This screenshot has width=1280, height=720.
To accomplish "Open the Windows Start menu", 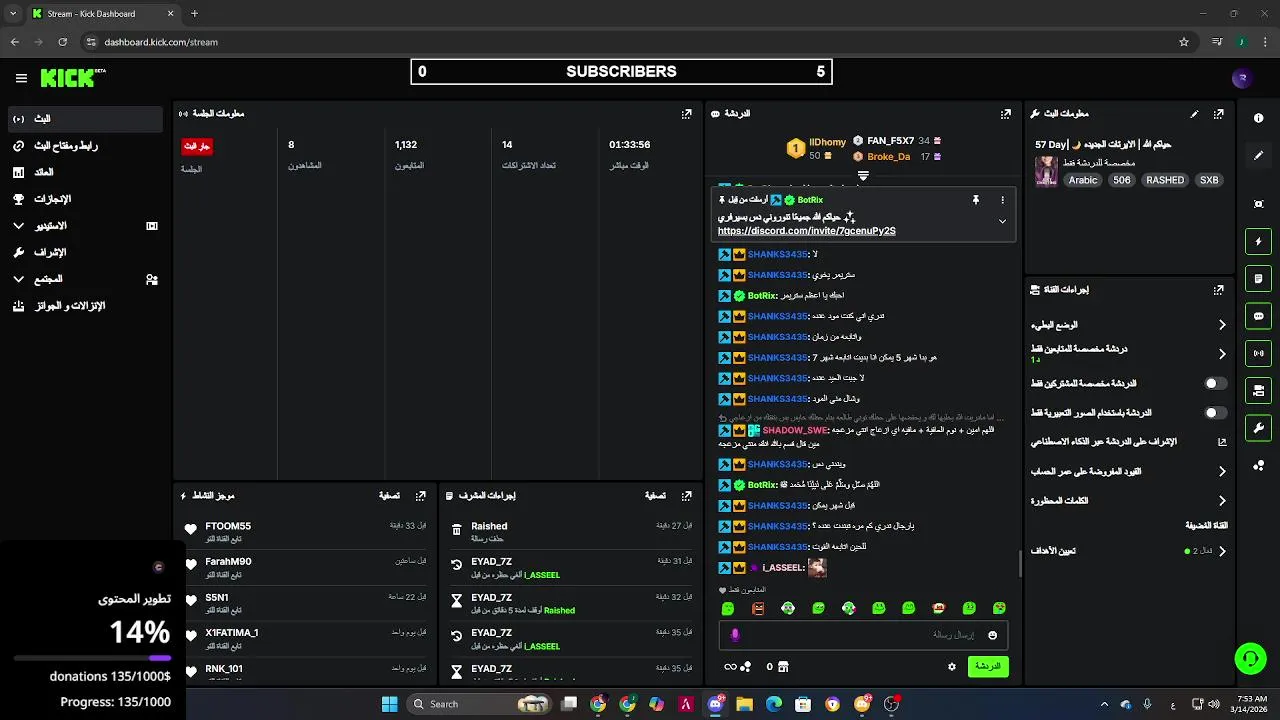I will coord(389,704).
